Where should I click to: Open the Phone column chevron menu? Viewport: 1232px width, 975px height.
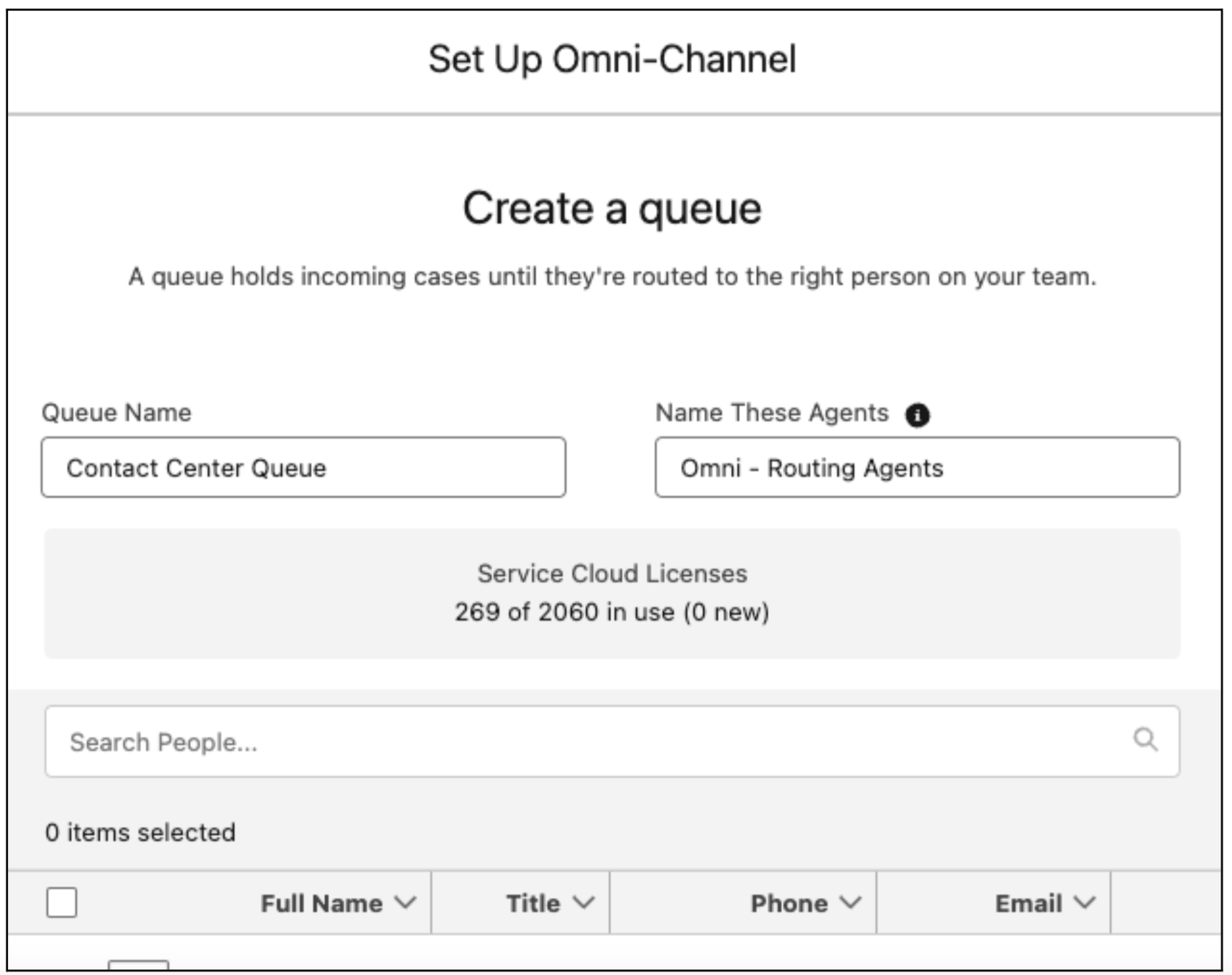[x=851, y=902]
